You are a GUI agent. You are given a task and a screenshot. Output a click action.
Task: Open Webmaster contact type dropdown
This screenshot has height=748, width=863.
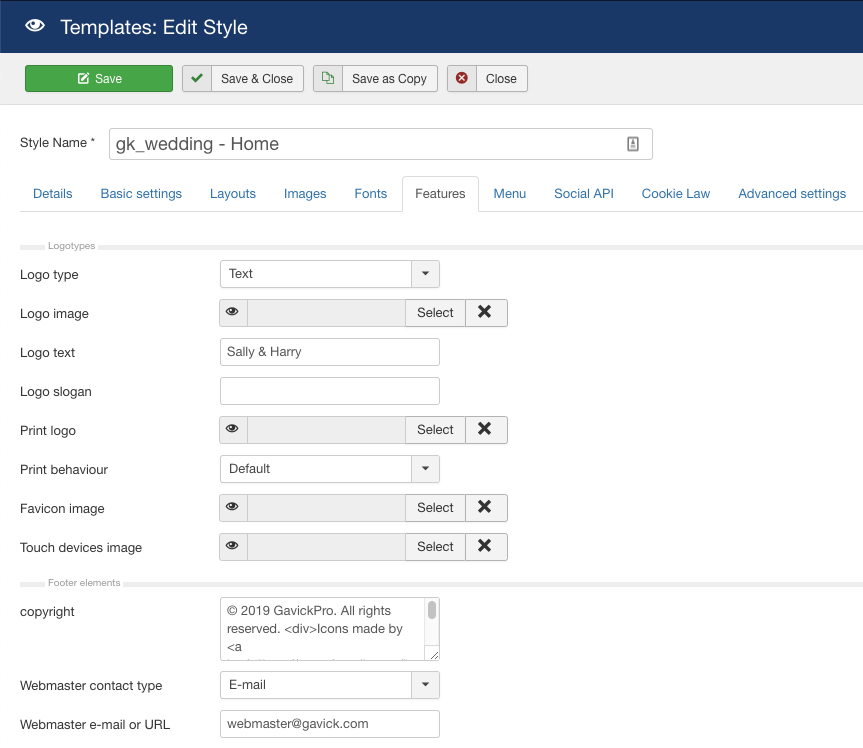[x=425, y=685]
